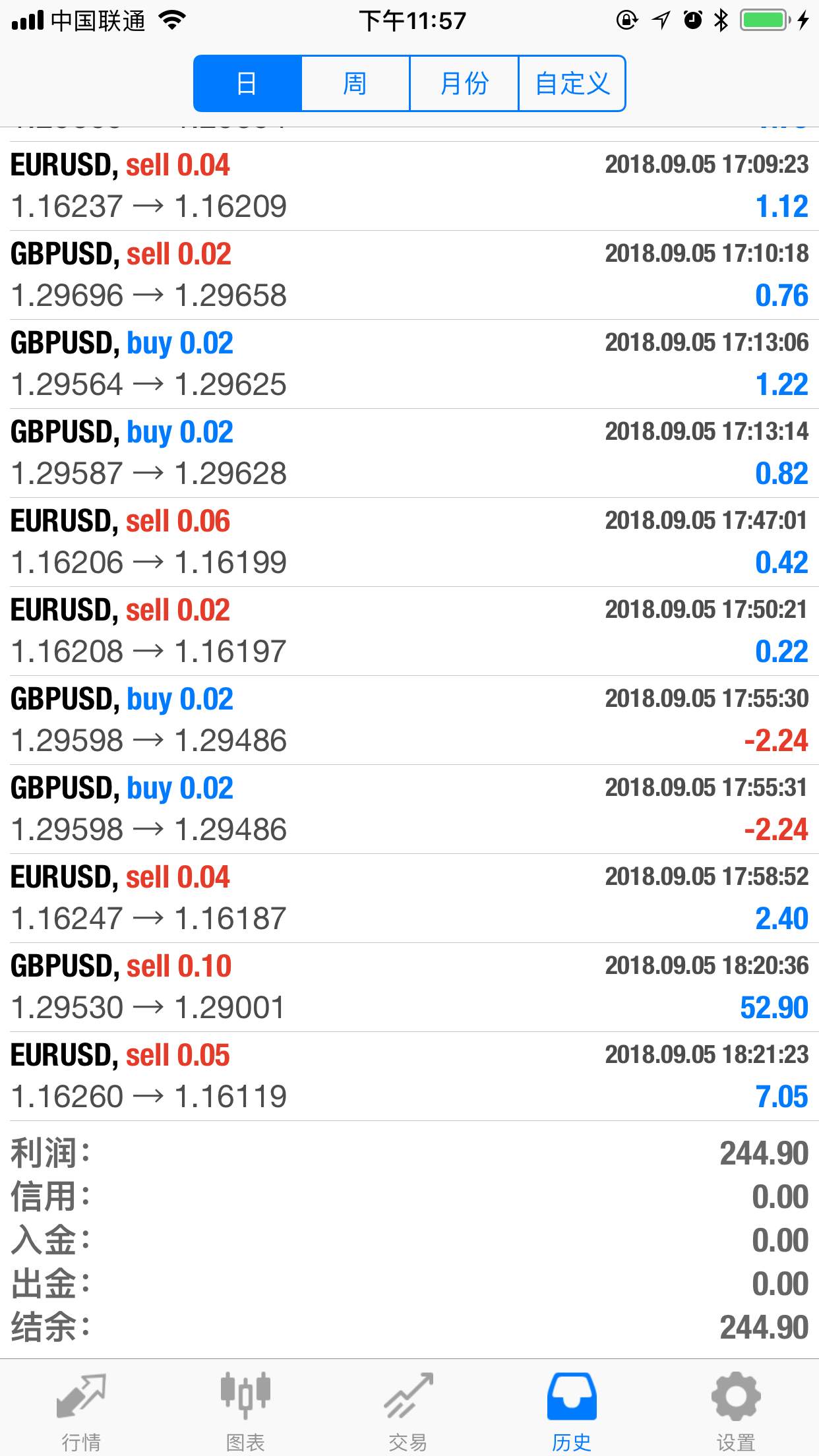
Task: Tap the alarm clock status icon
Action: pyautogui.click(x=693, y=20)
